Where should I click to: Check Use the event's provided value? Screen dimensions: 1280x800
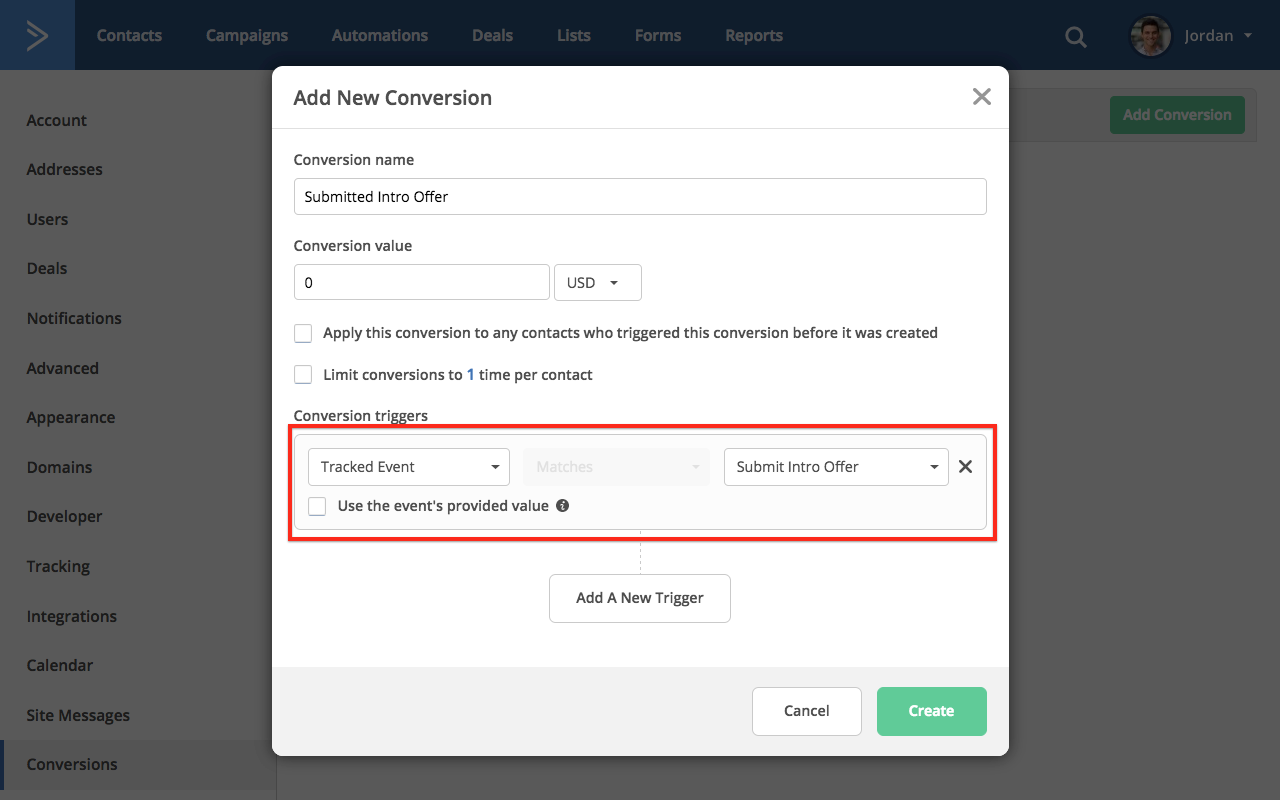[x=317, y=506]
